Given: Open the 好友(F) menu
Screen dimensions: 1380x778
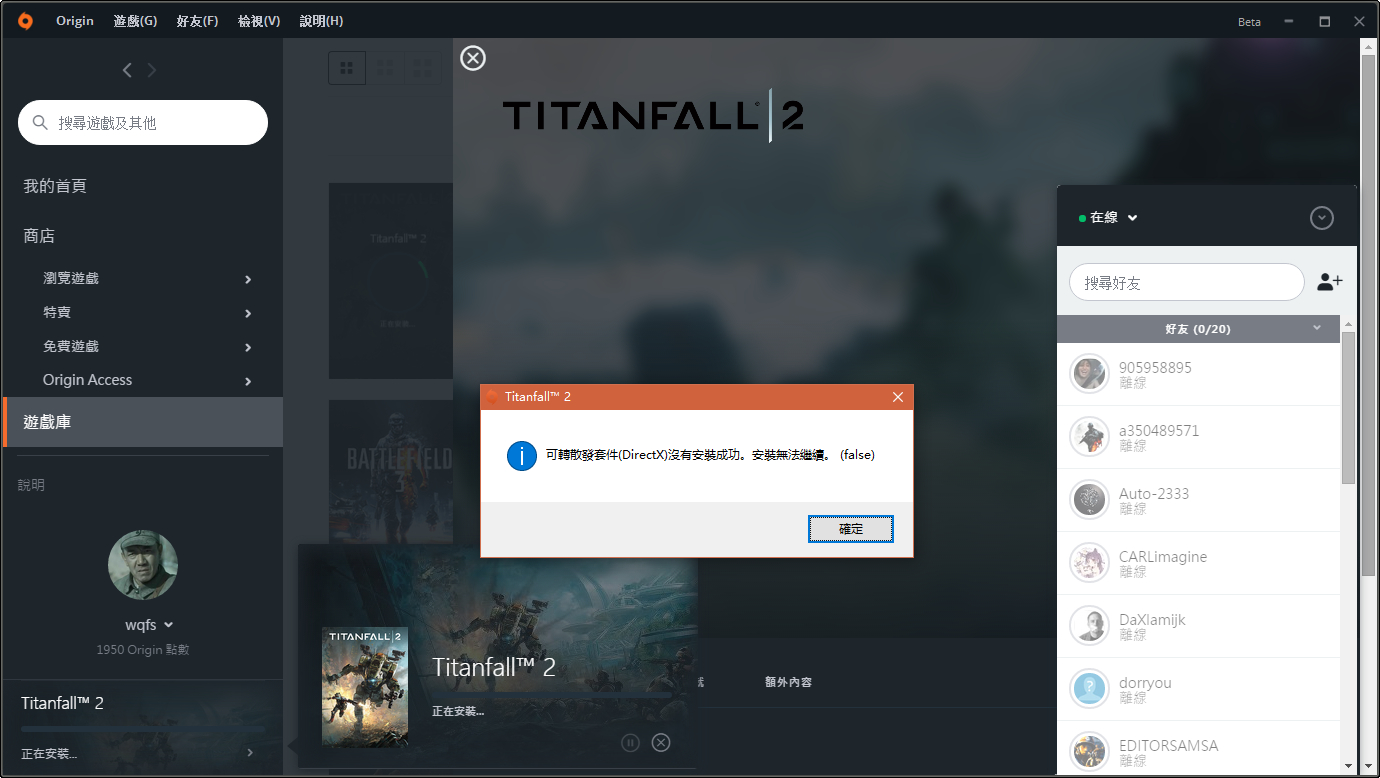Looking at the screenshot, I should 197,21.
